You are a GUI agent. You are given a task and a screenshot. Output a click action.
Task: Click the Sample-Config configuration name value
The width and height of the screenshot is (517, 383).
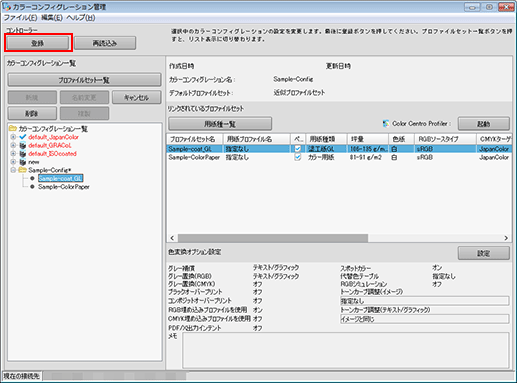[293, 79]
